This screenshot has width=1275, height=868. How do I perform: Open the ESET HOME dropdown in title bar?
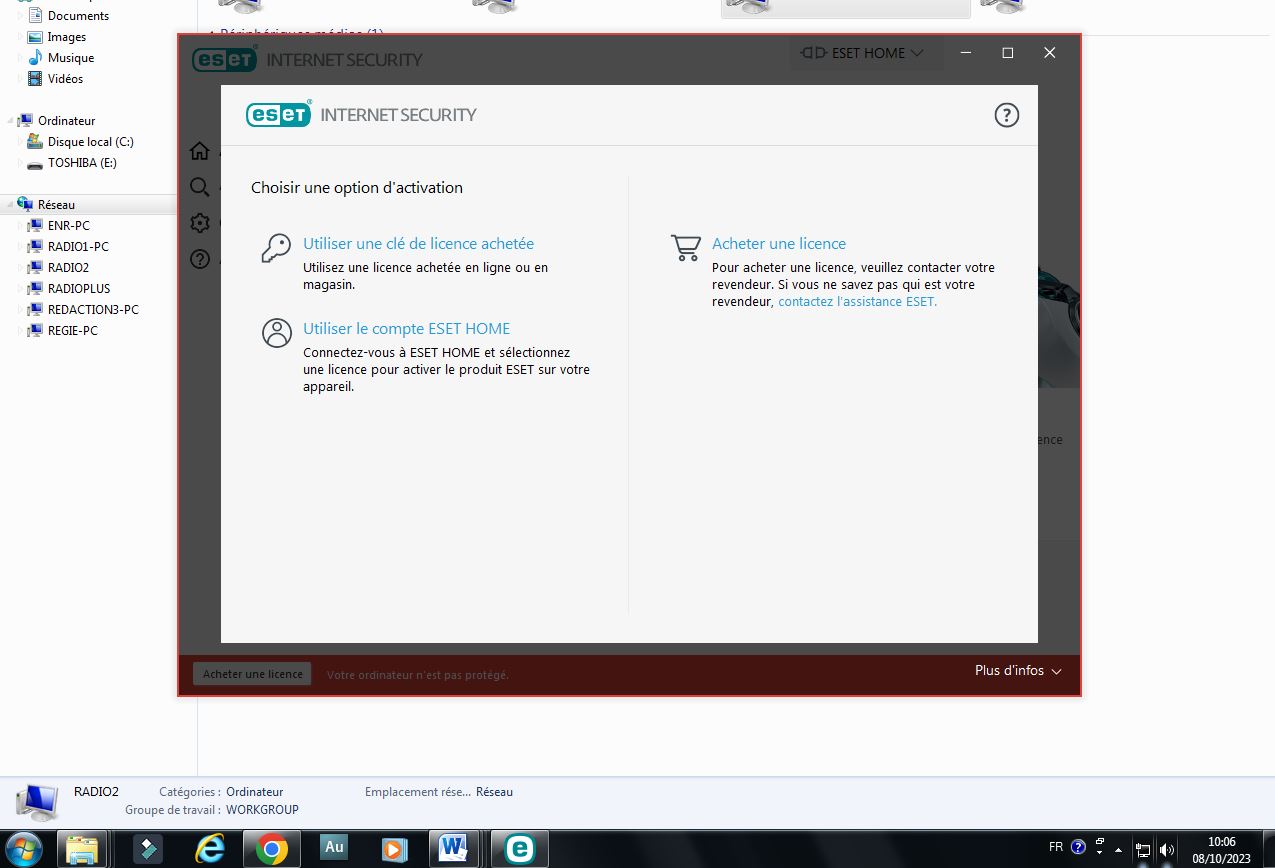[x=866, y=53]
